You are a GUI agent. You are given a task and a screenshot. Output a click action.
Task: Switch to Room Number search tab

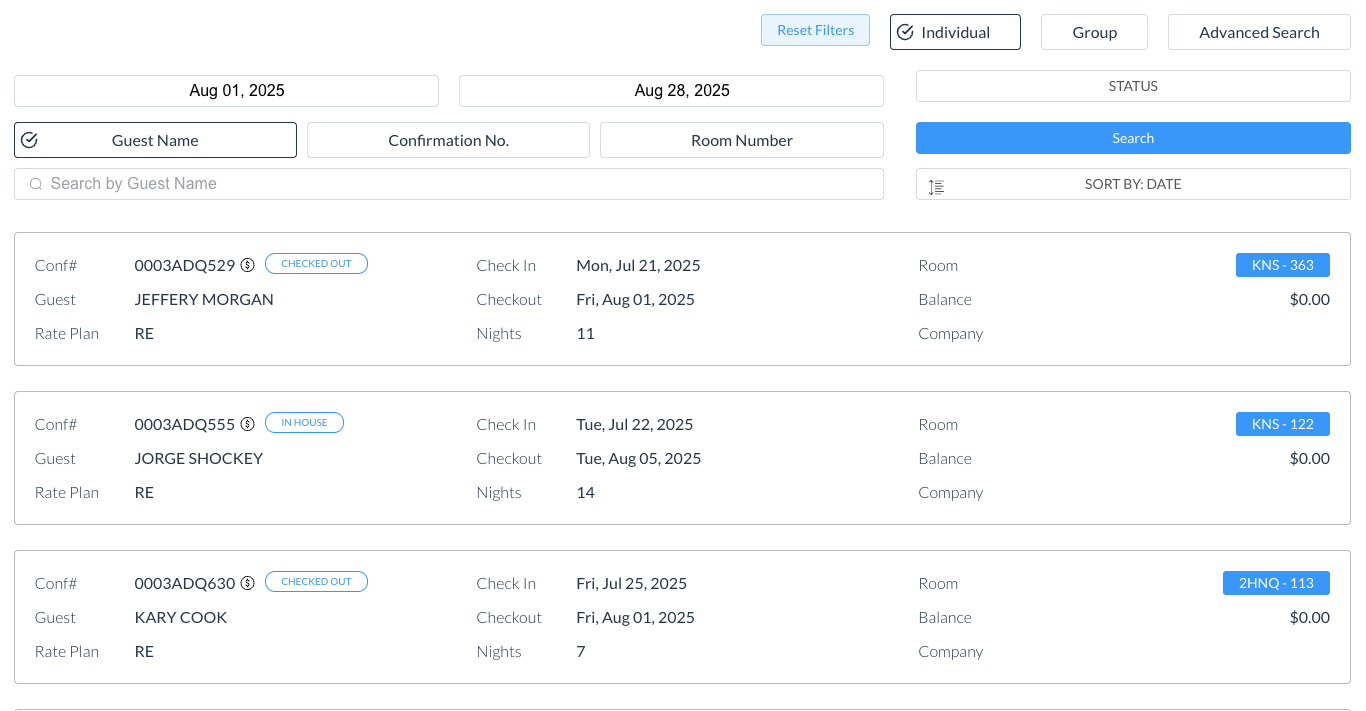tap(741, 140)
